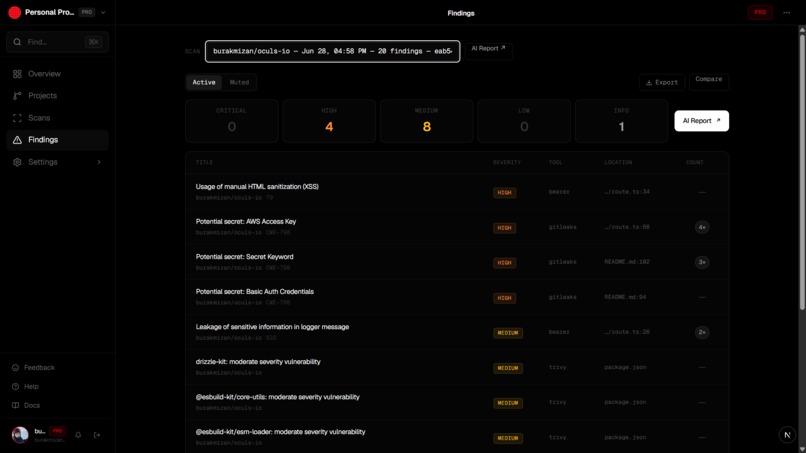The width and height of the screenshot is (806, 453).
Task: Open the scan selector dropdown
Action: pyautogui.click(x=333, y=51)
